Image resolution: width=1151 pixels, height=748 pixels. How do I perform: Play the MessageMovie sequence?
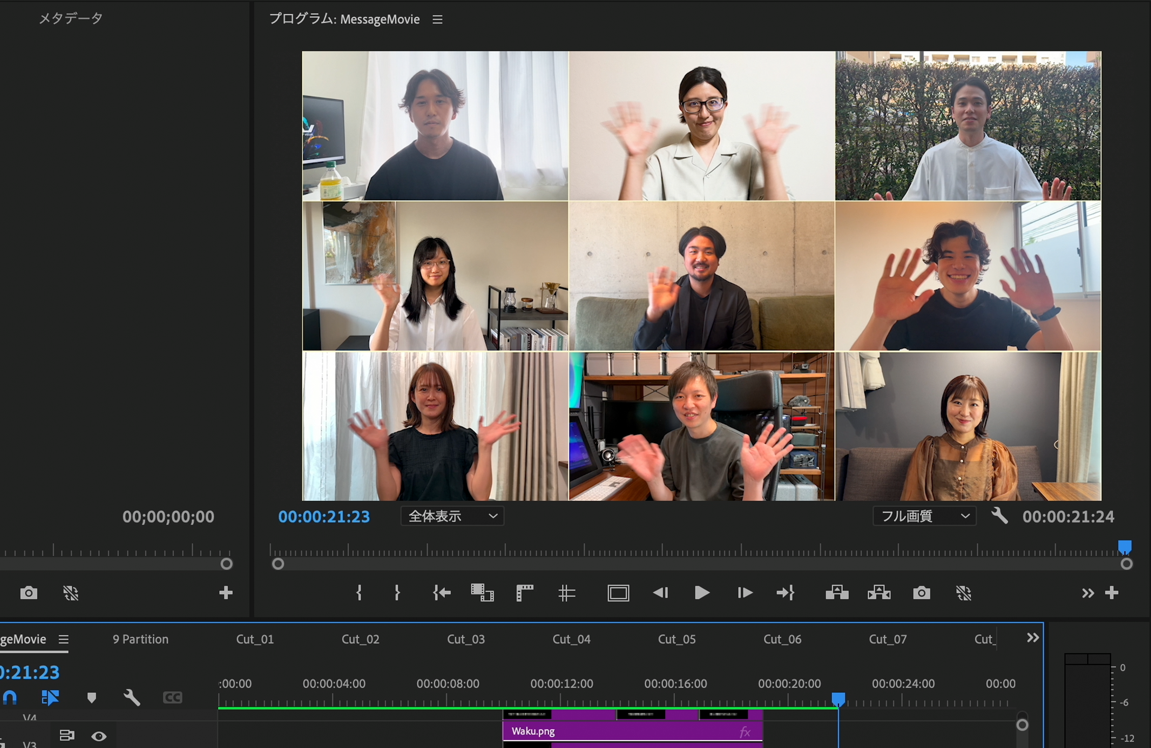(x=702, y=592)
